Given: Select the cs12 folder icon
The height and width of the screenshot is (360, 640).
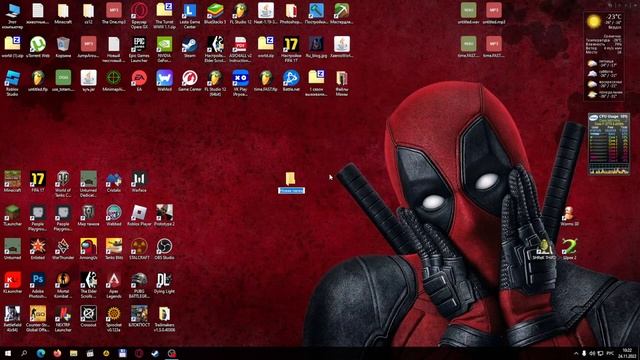Looking at the screenshot, I should pyautogui.click(x=89, y=13).
